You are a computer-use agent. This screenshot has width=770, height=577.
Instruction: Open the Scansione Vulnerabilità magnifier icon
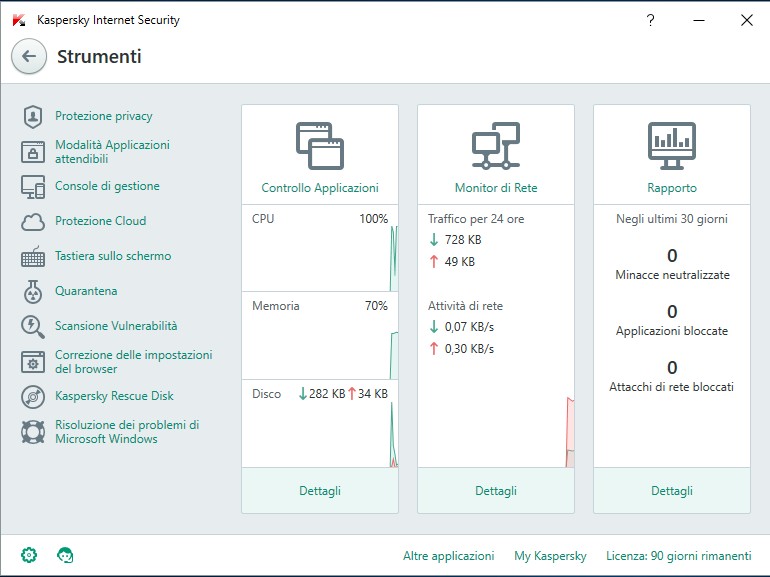pyautogui.click(x=33, y=327)
